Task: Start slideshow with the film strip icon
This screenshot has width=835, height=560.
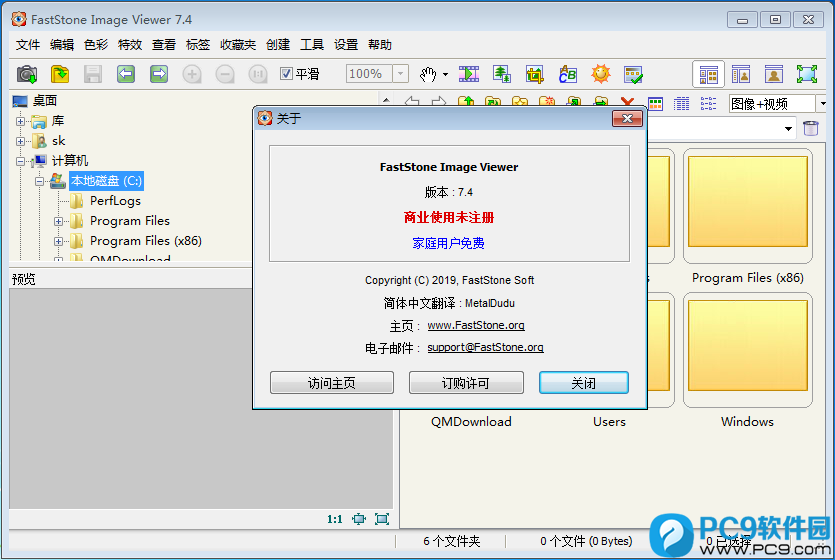Action: click(469, 74)
